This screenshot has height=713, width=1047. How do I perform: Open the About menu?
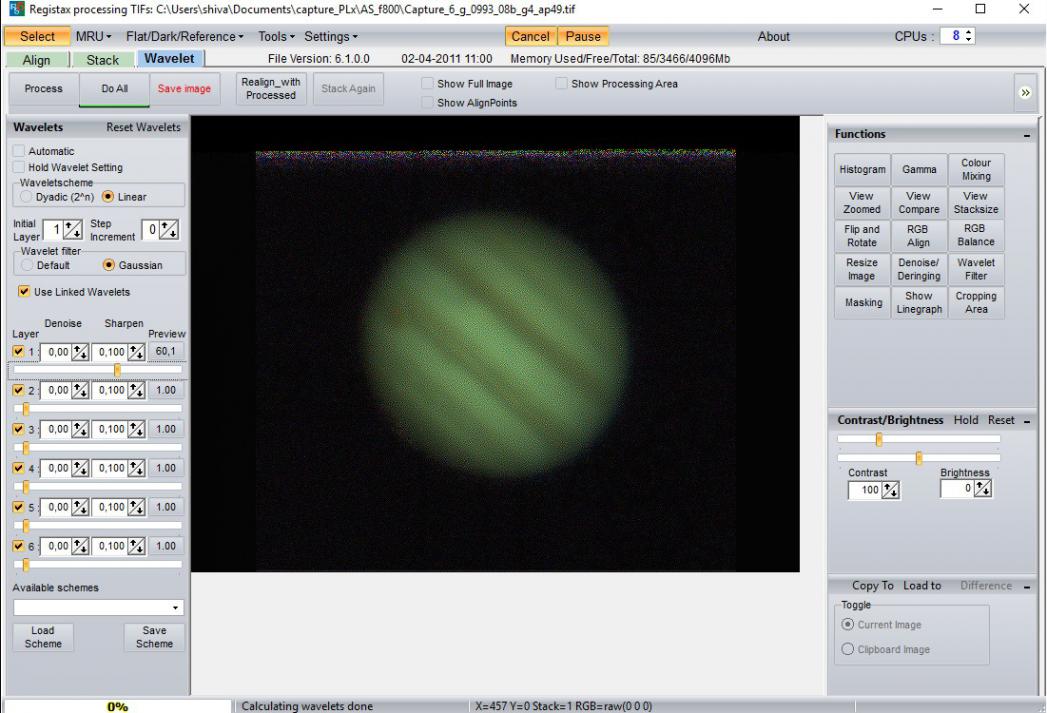tap(773, 37)
